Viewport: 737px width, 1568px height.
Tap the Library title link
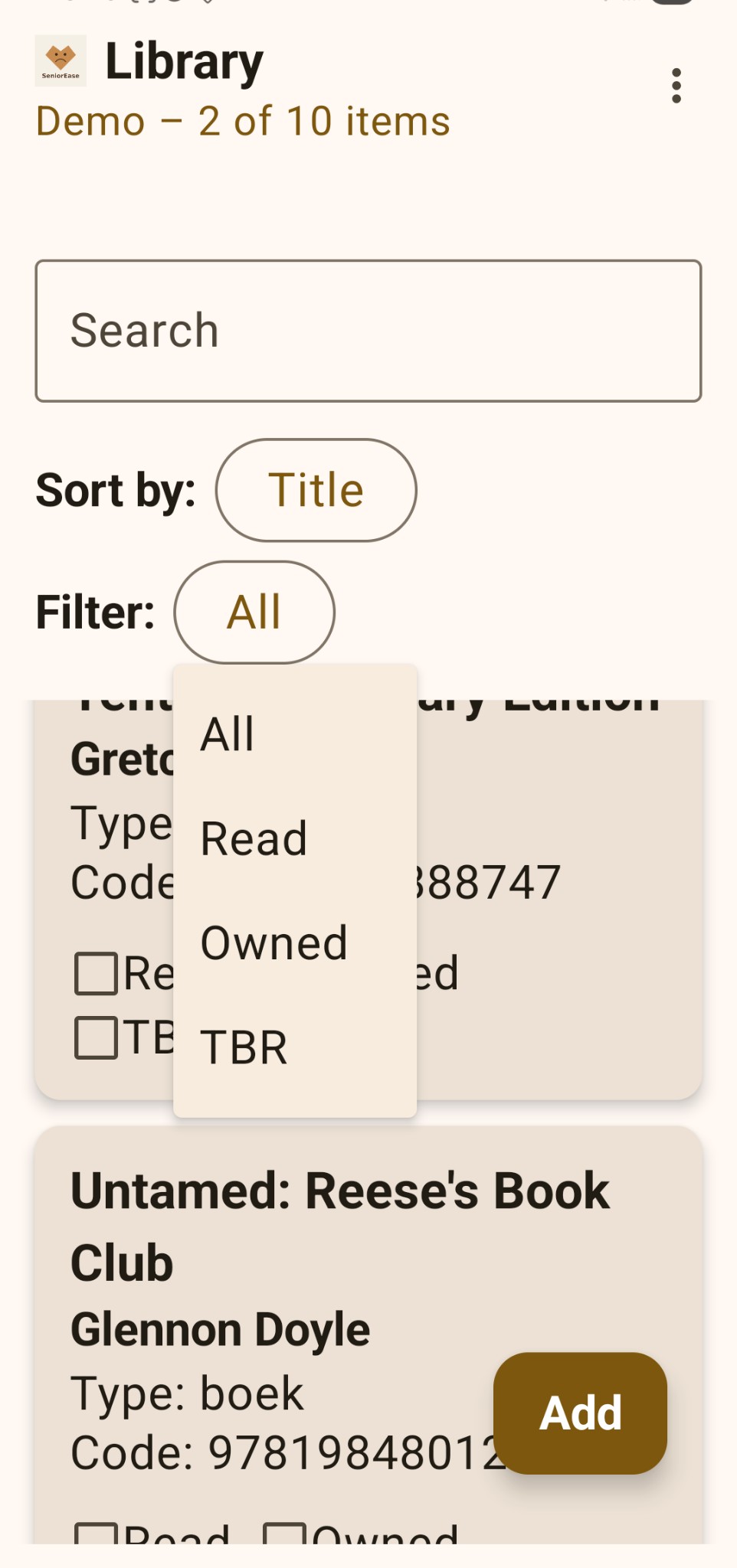[183, 61]
